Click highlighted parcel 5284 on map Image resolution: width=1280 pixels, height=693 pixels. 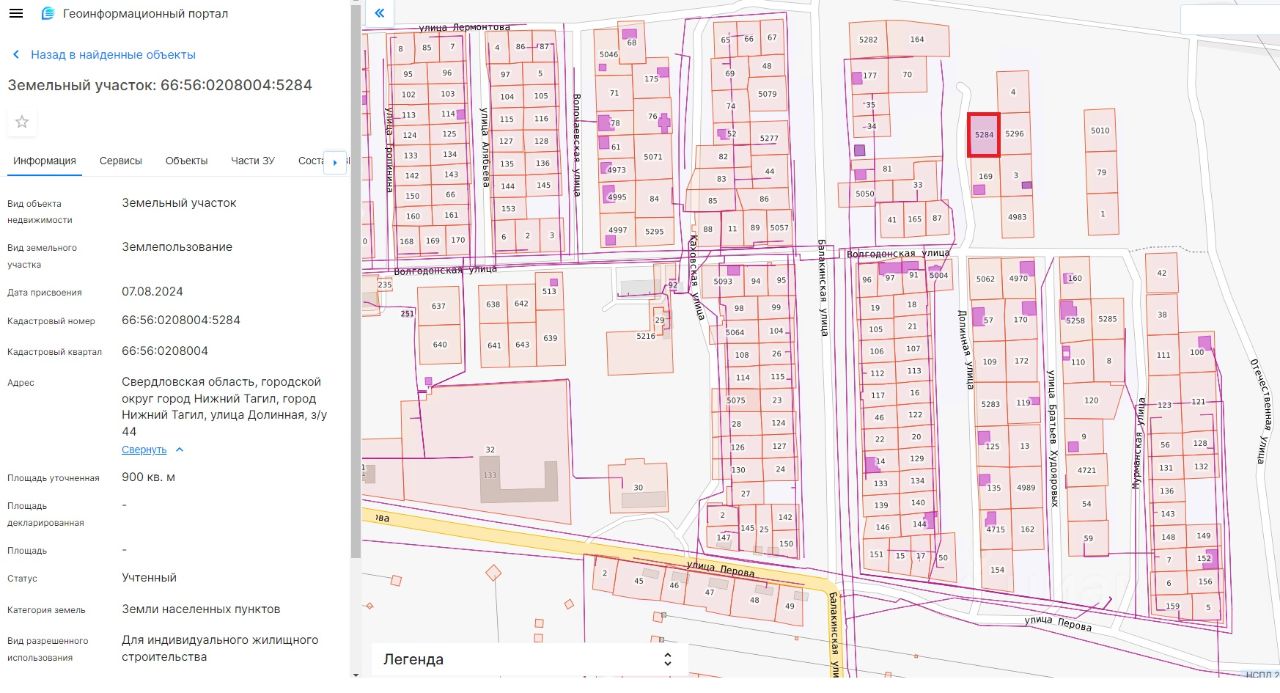click(x=984, y=135)
